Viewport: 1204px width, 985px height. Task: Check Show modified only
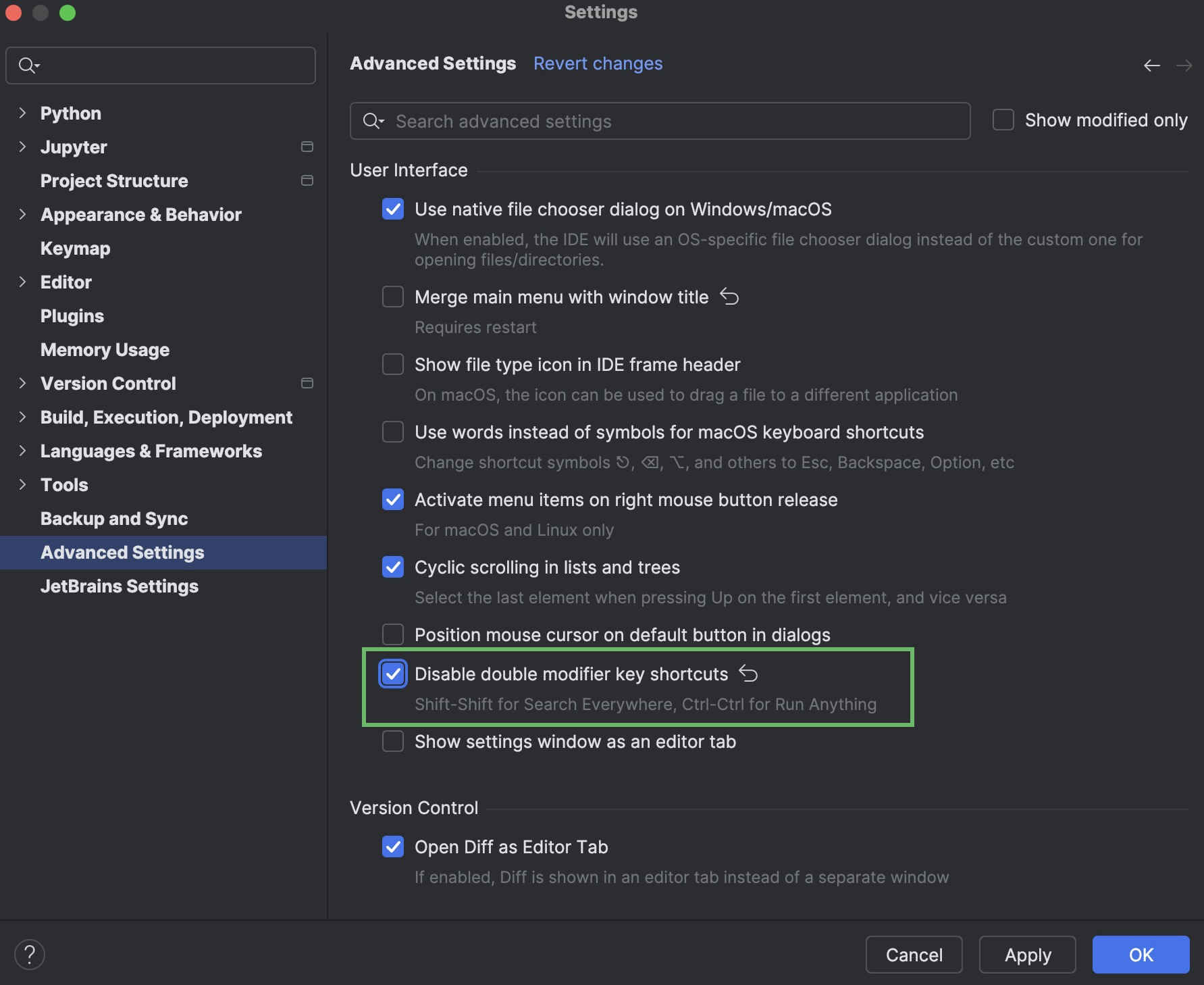click(x=1002, y=119)
